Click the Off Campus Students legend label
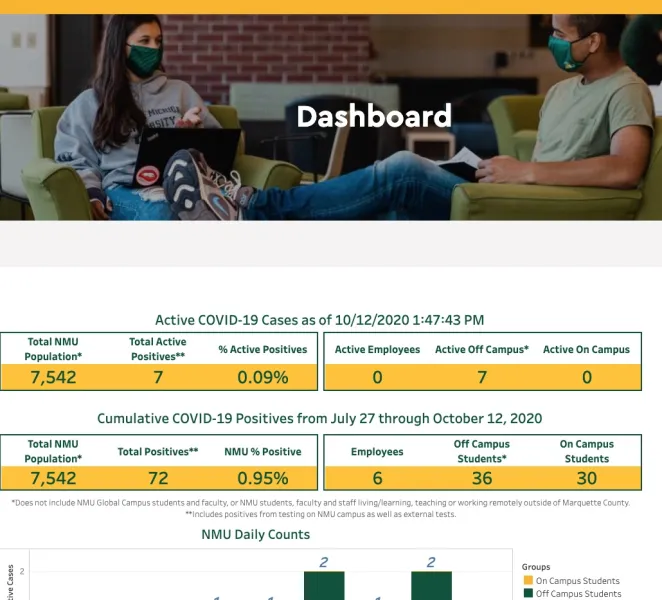 (578, 594)
